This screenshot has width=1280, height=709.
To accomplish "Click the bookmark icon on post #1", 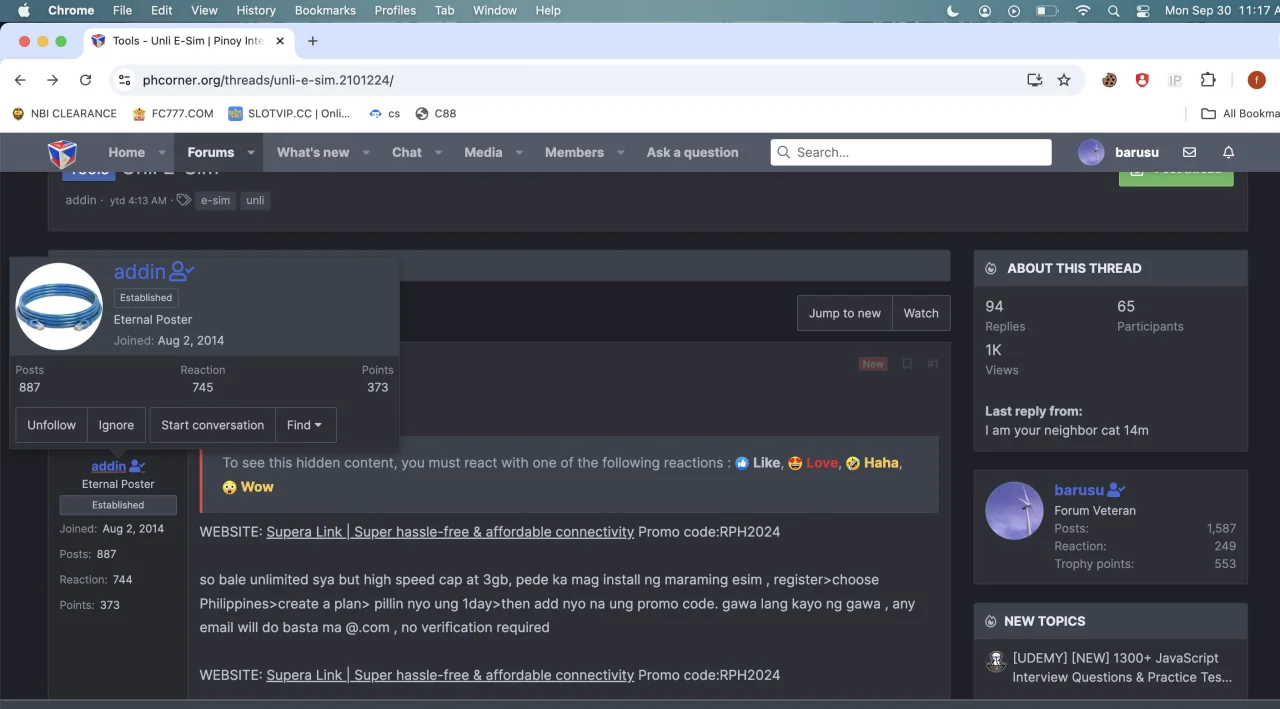I will coord(907,364).
